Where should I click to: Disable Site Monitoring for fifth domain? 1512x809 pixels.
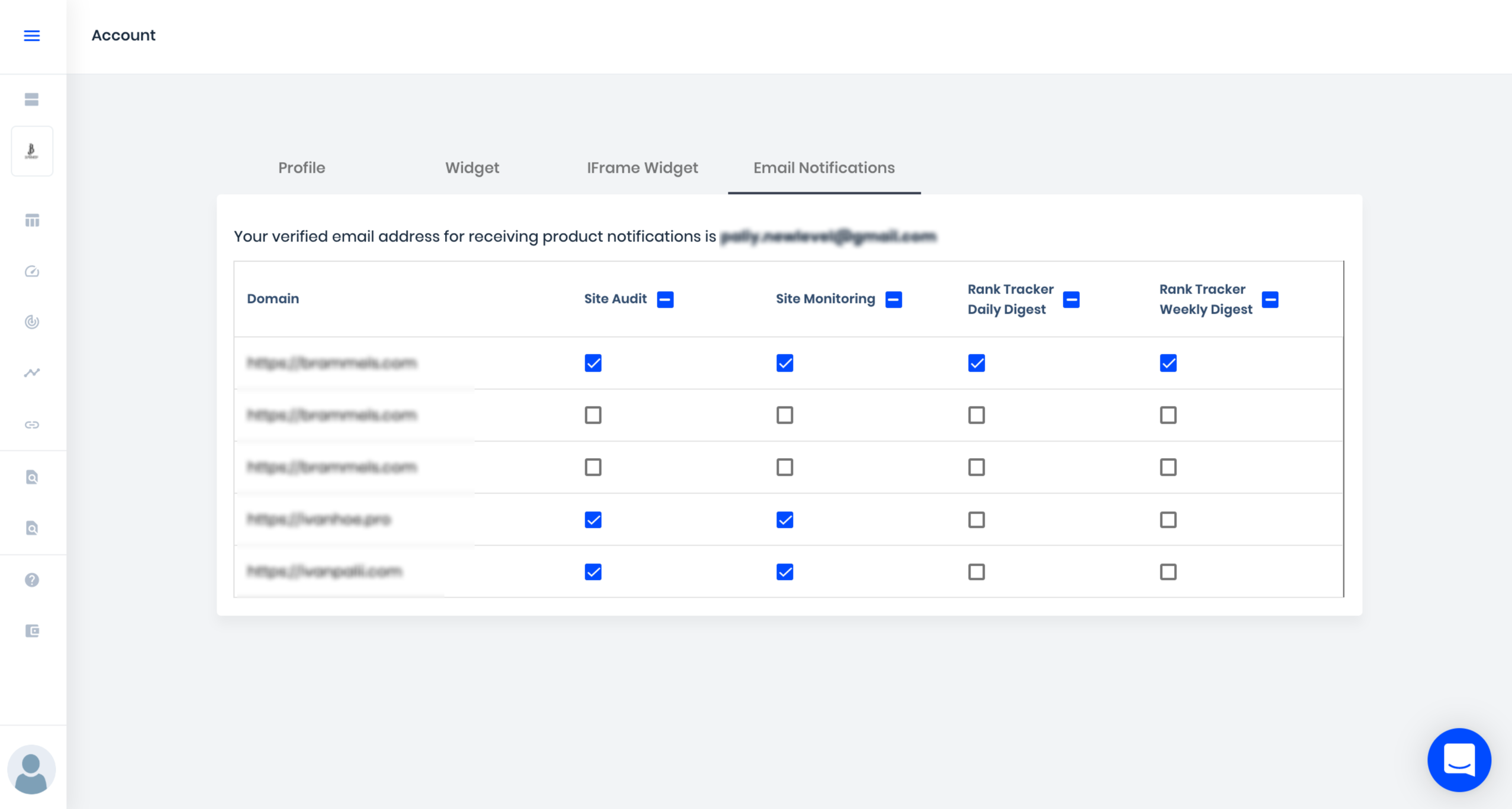(785, 572)
